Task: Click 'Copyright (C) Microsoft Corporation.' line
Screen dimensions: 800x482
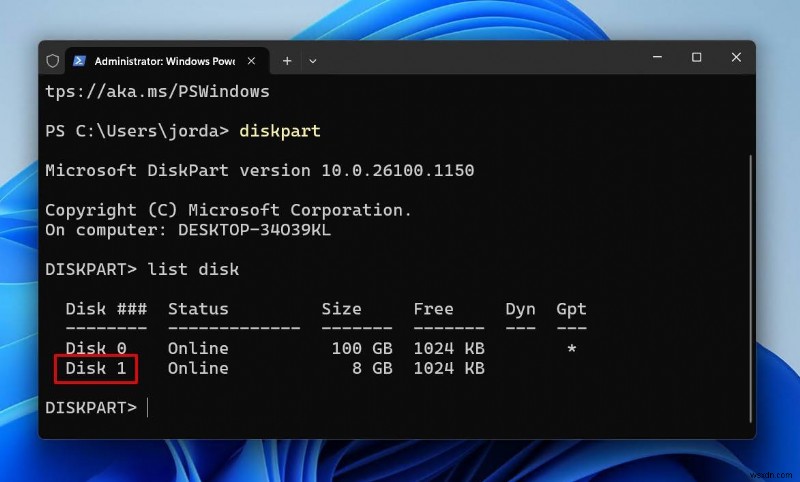Action: click(229, 210)
